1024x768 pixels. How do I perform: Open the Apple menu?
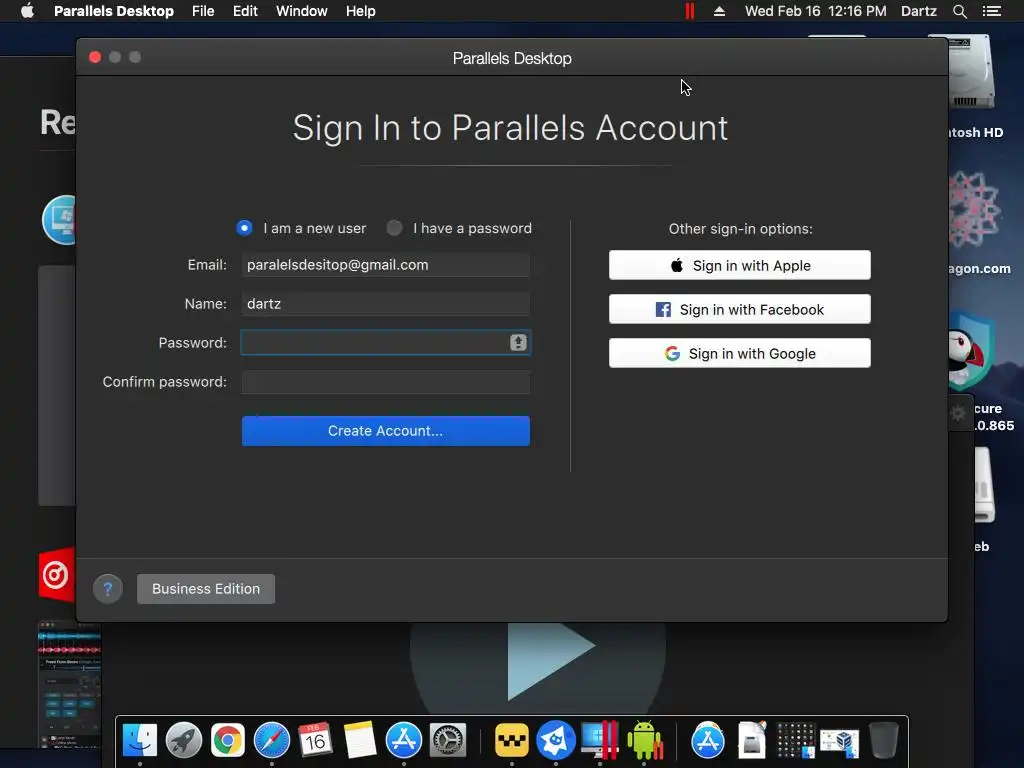27,11
